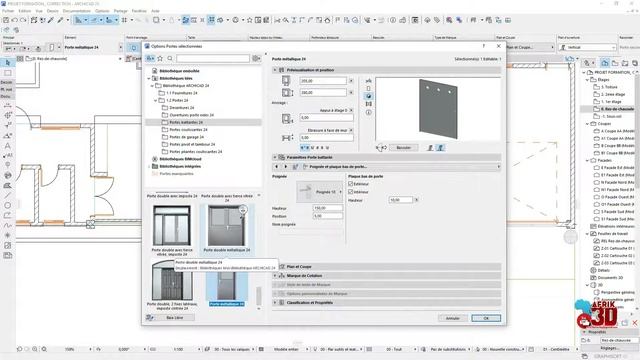The height and width of the screenshot is (360, 640).
Task: Toggle the height field lock button
Action: 351,93
